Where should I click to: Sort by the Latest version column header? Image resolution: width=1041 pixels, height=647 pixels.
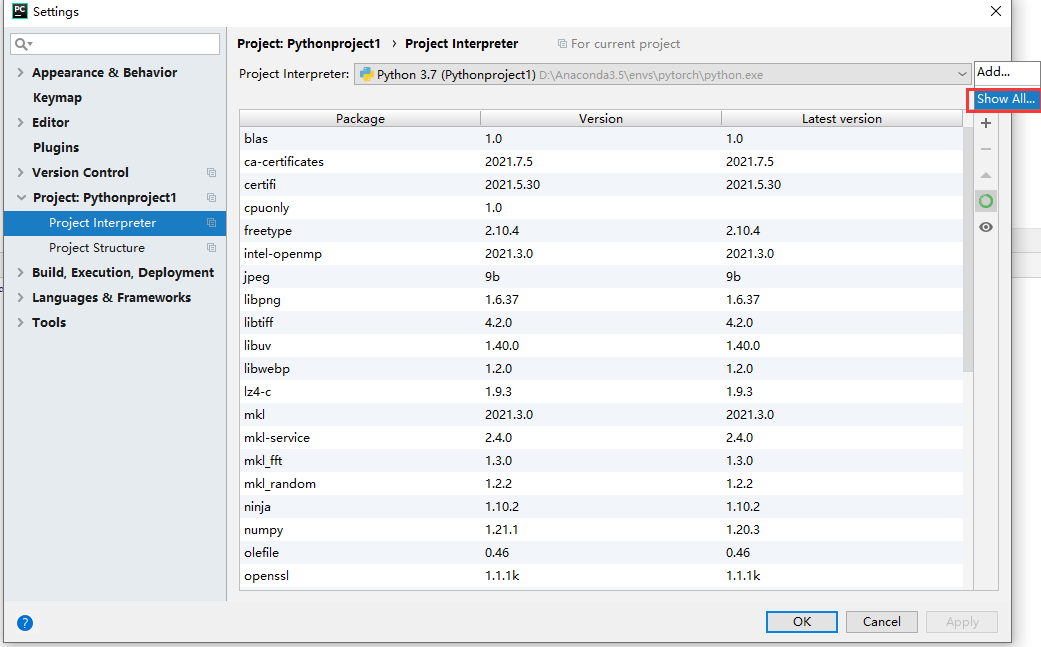click(842, 119)
